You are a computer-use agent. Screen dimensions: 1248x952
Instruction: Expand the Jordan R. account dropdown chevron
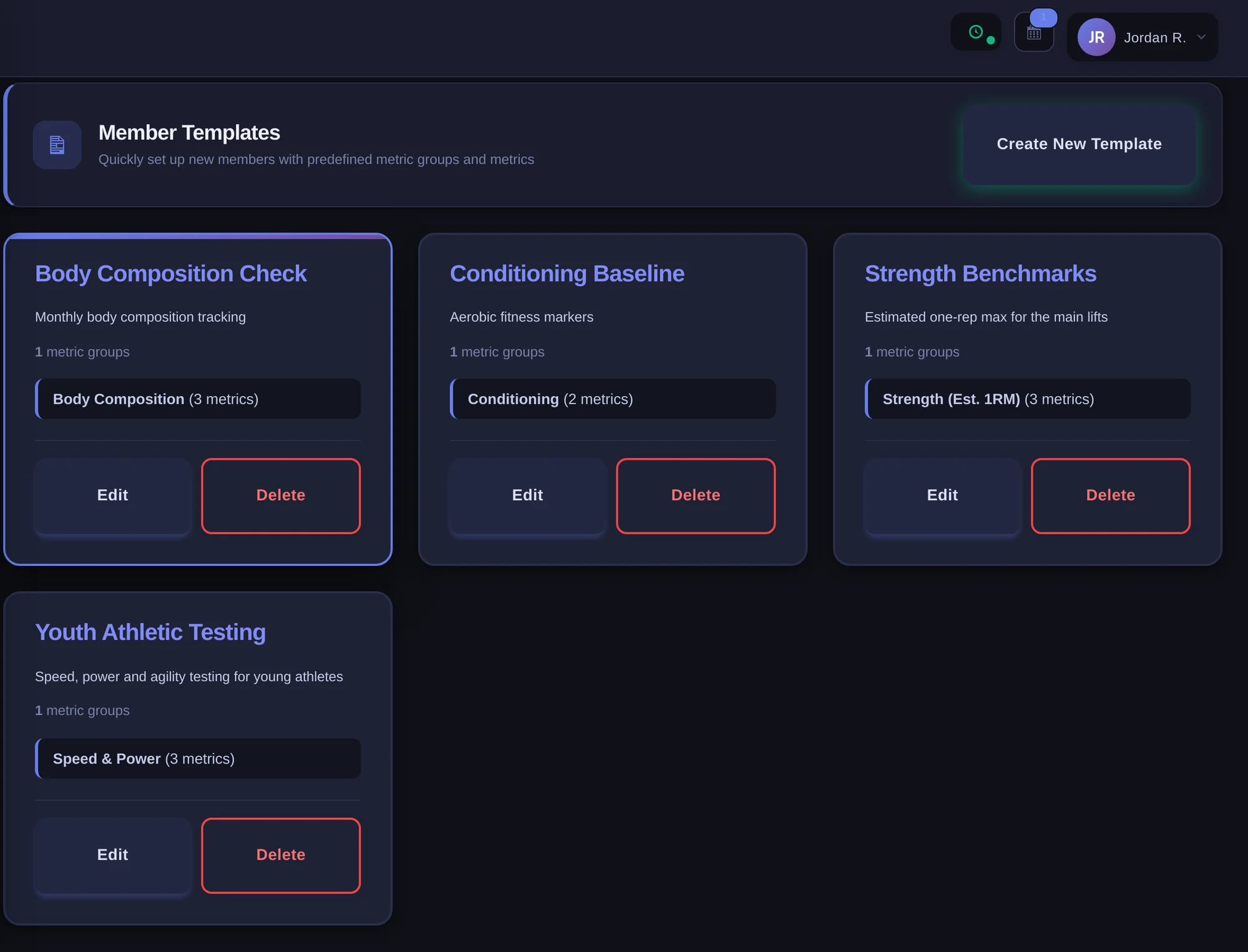(1201, 37)
